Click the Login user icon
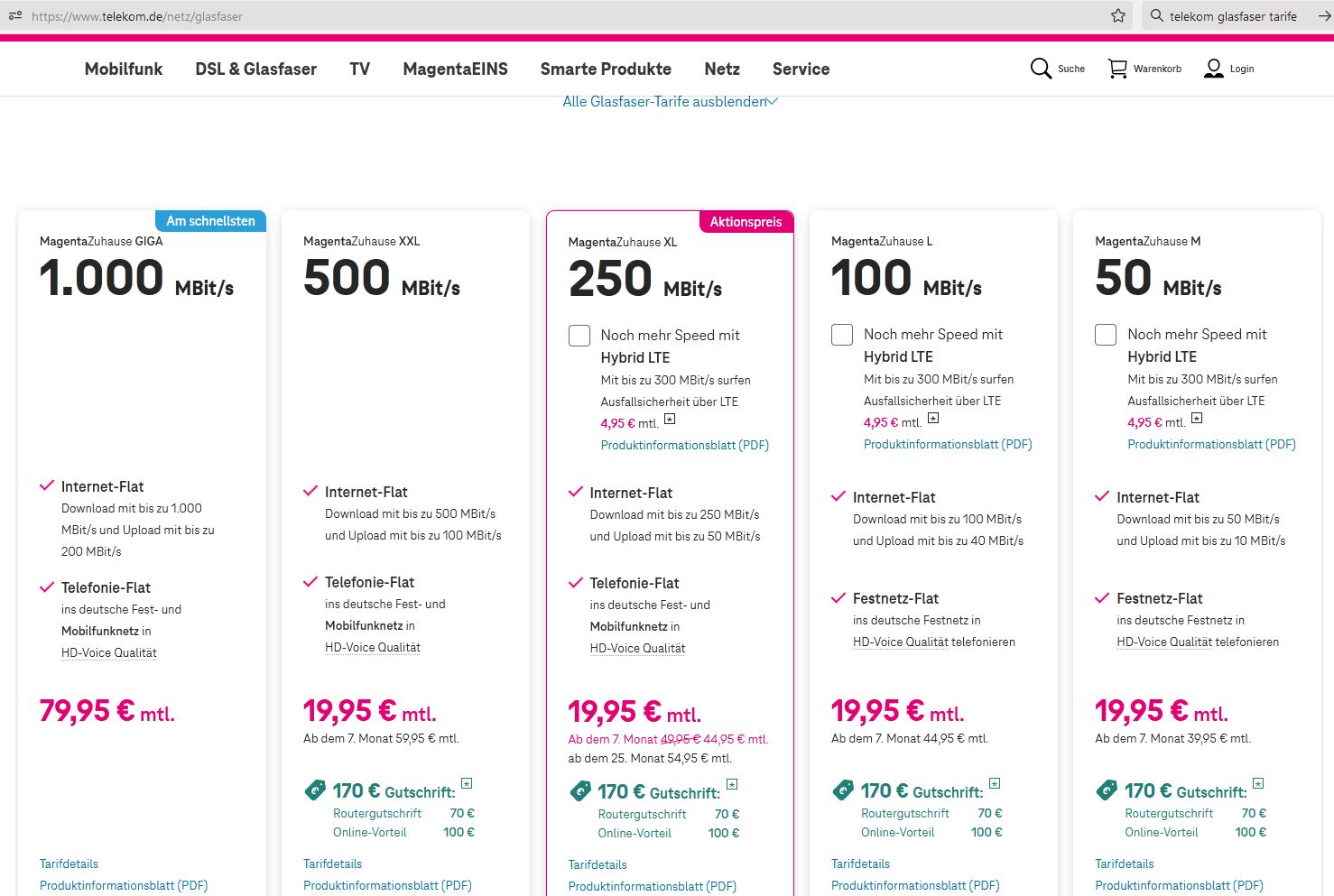1334x896 pixels. point(1214,69)
